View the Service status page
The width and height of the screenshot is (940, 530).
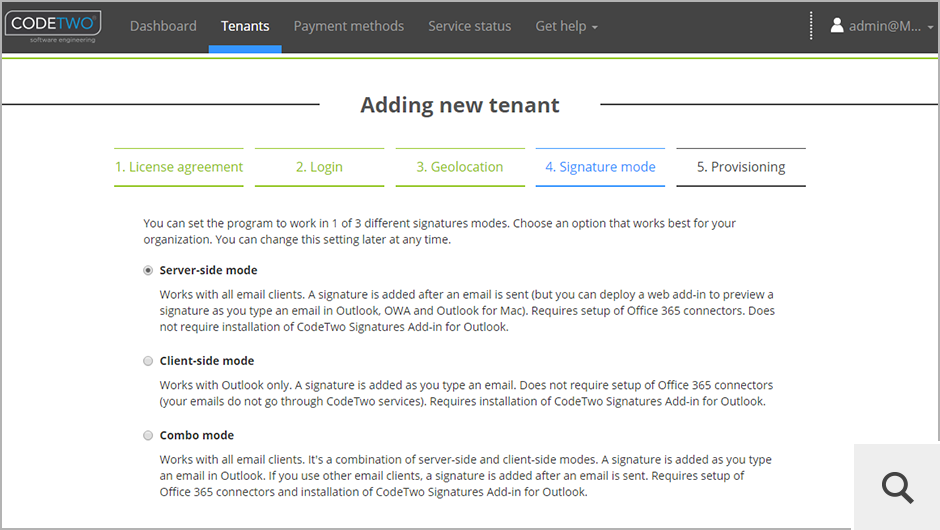[x=469, y=26]
